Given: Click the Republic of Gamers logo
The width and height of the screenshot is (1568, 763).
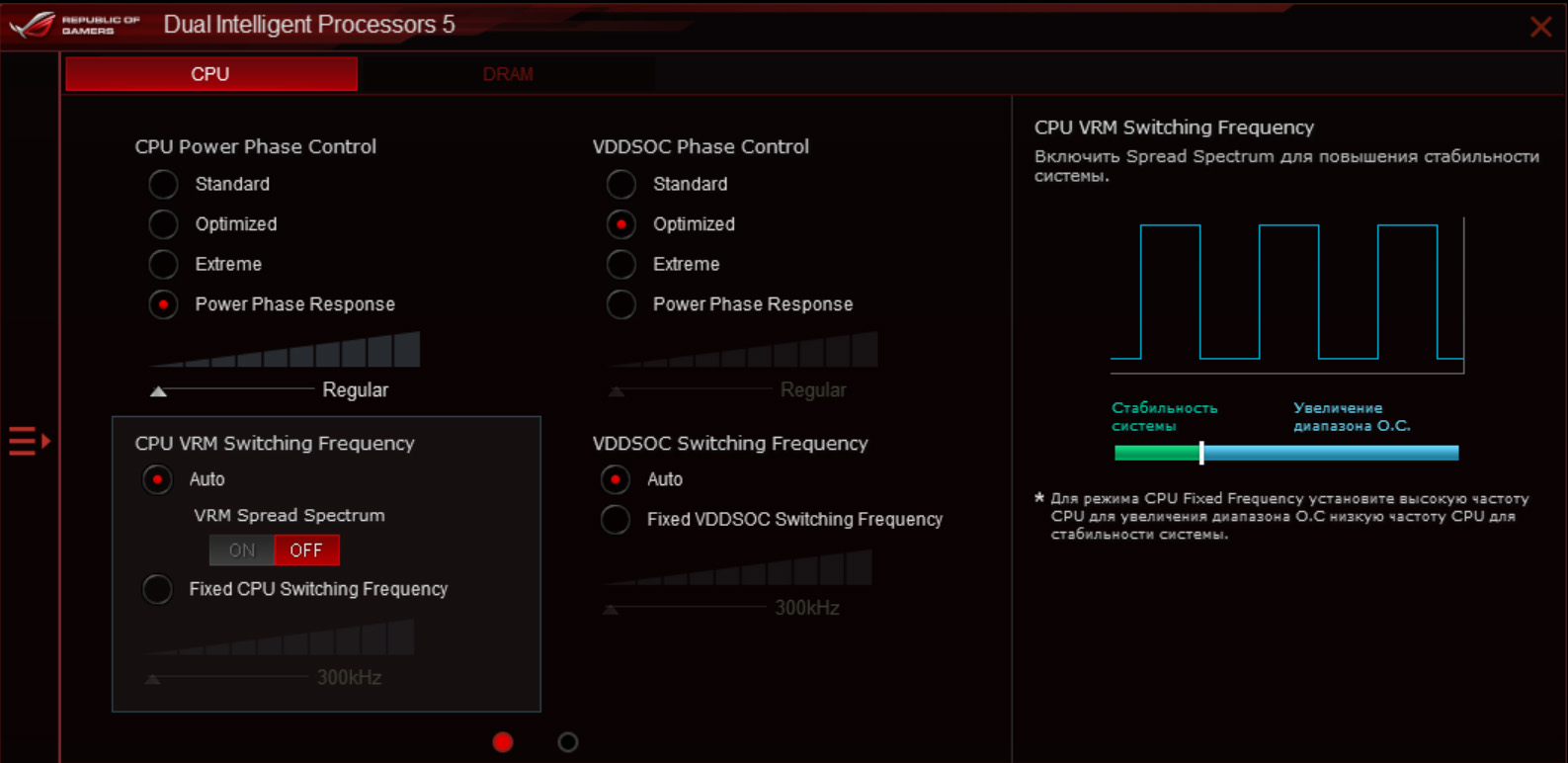Looking at the screenshot, I should tap(75, 25).
